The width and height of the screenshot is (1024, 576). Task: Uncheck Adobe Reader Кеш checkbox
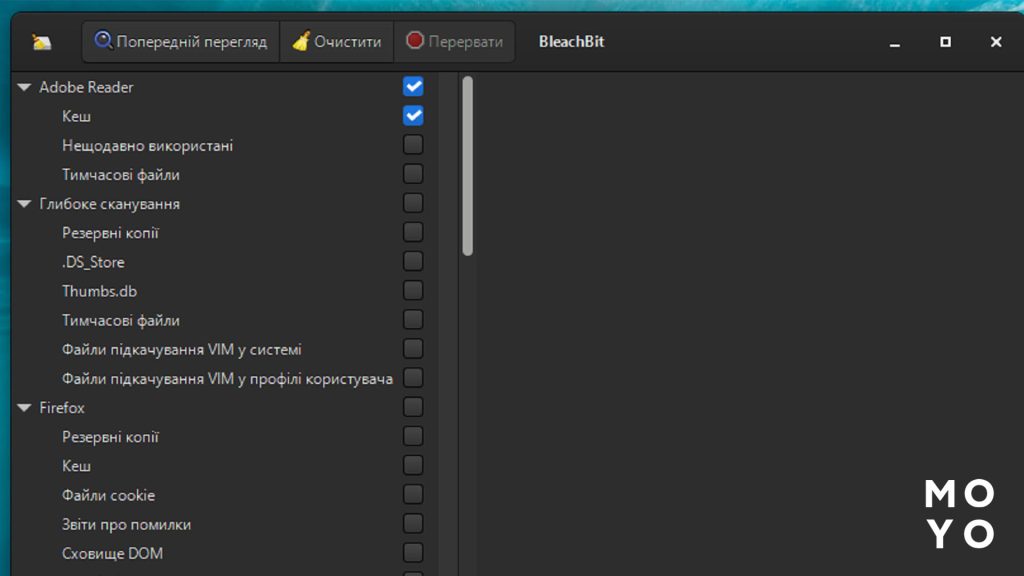point(413,115)
